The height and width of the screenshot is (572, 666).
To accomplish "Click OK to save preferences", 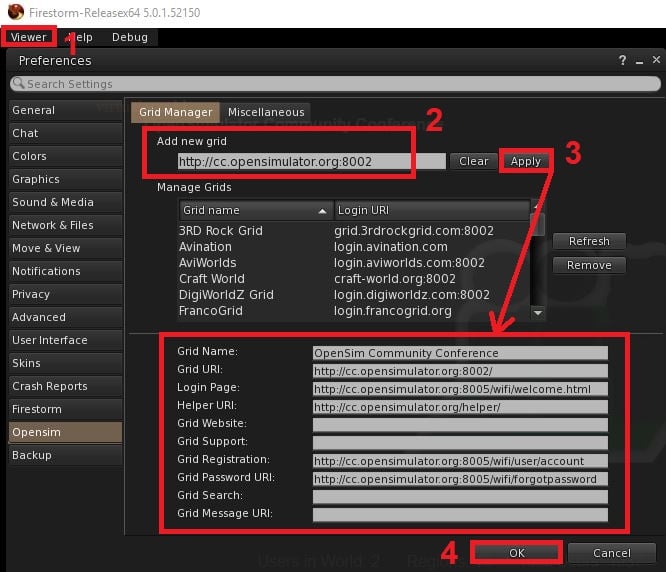I will 516,553.
